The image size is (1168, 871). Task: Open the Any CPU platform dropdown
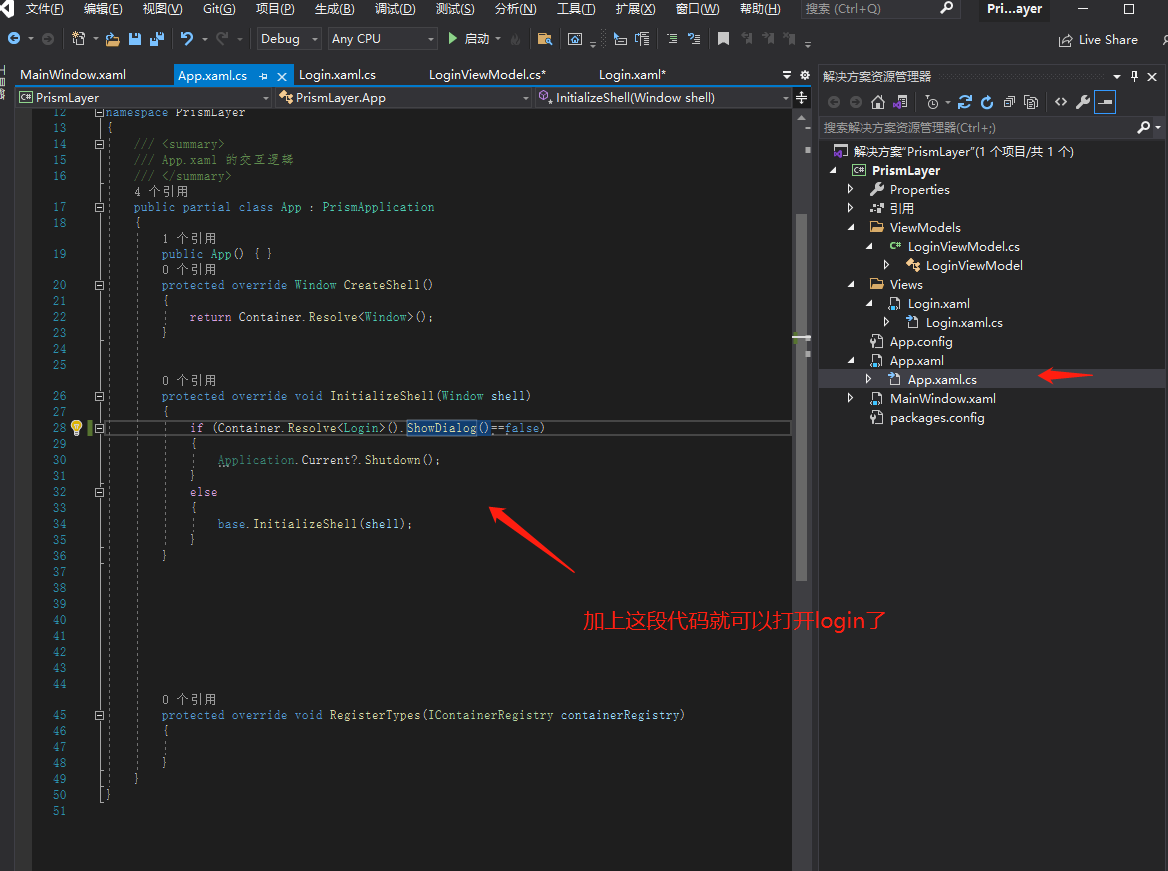383,39
